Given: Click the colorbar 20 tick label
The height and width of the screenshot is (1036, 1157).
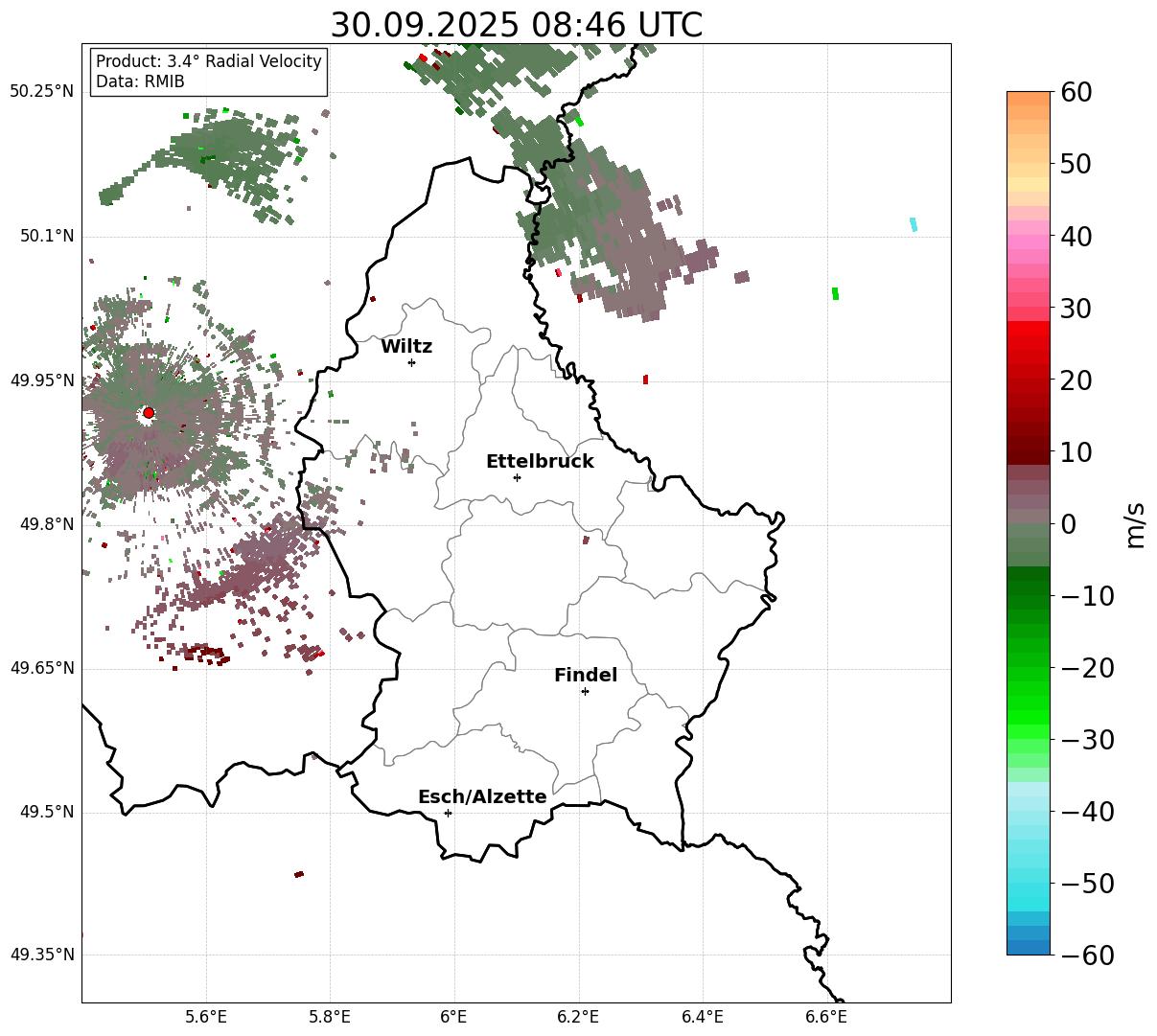Looking at the screenshot, I should (1076, 380).
